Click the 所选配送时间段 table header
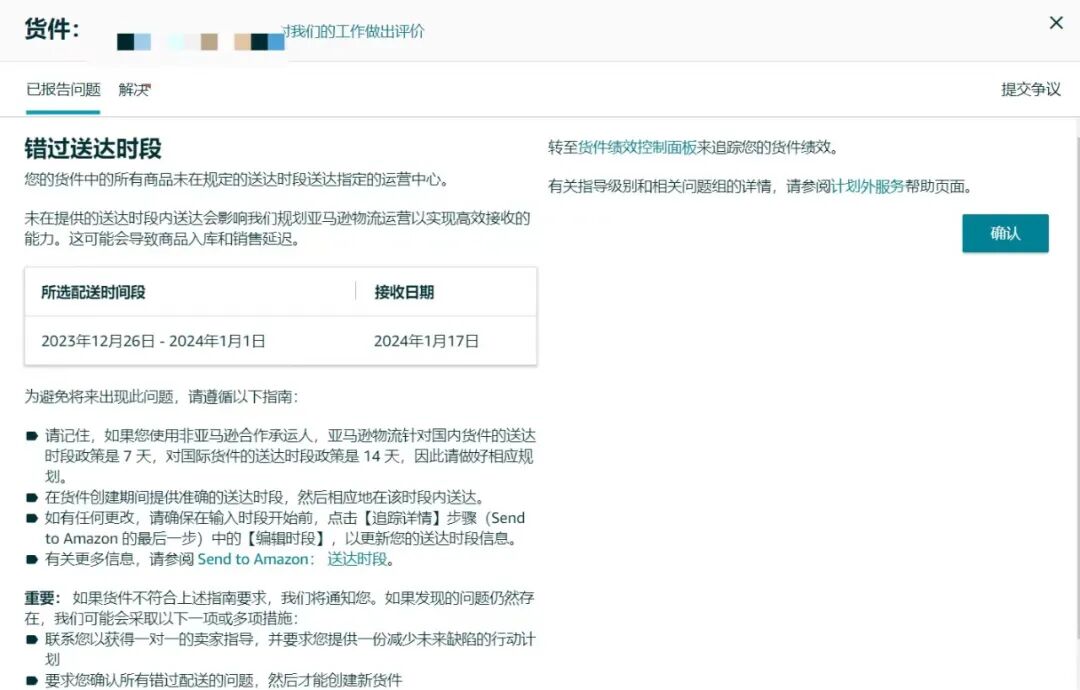This screenshot has width=1080, height=690. [x=90, y=290]
